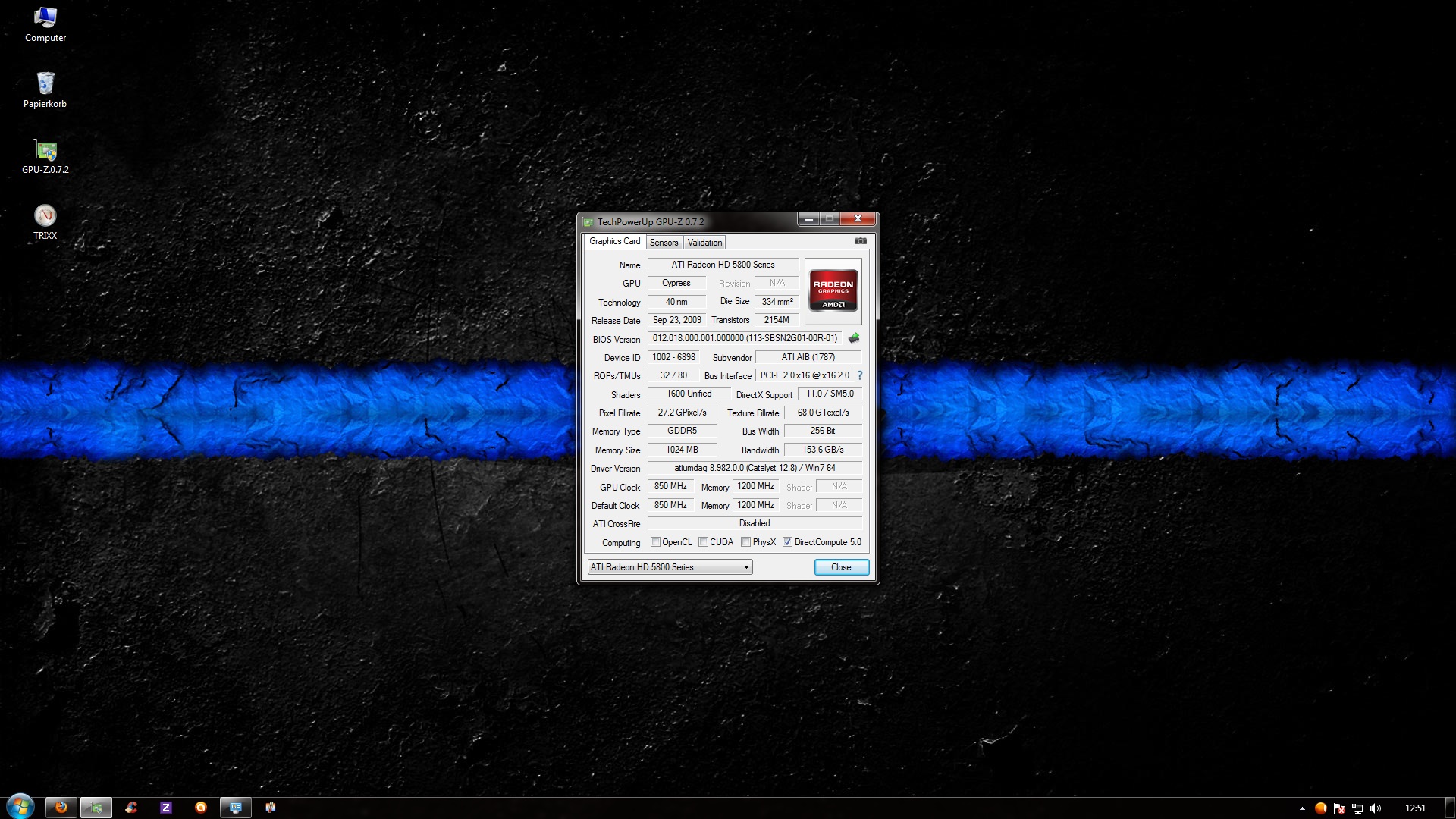Image resolution: width=1456 pixels, height=819 pixels.
Task: Enable the CUDA checkbox
Action: click(x=704, y=542)
